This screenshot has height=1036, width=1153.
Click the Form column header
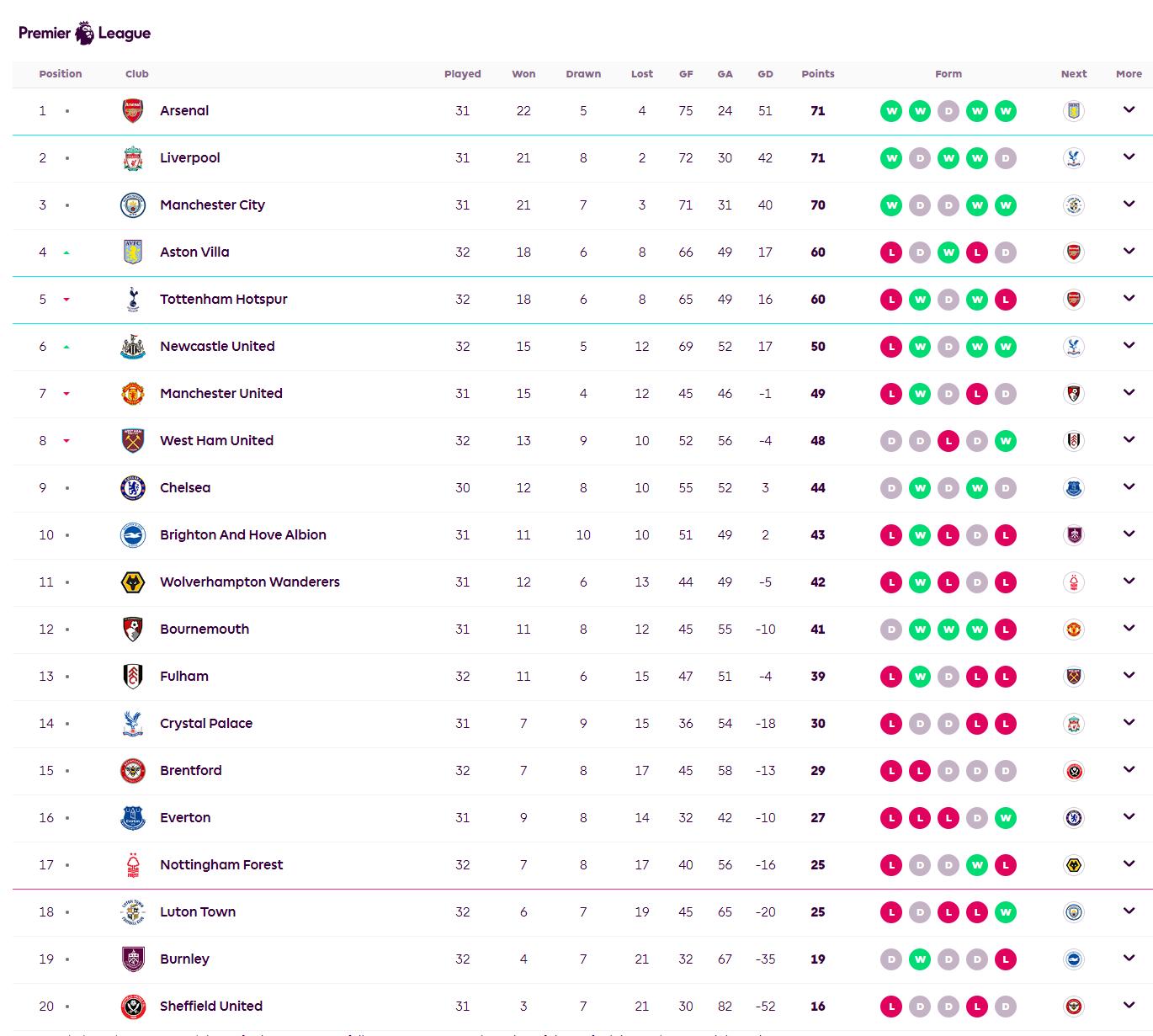pyautogui.click(x=948, y=74)
